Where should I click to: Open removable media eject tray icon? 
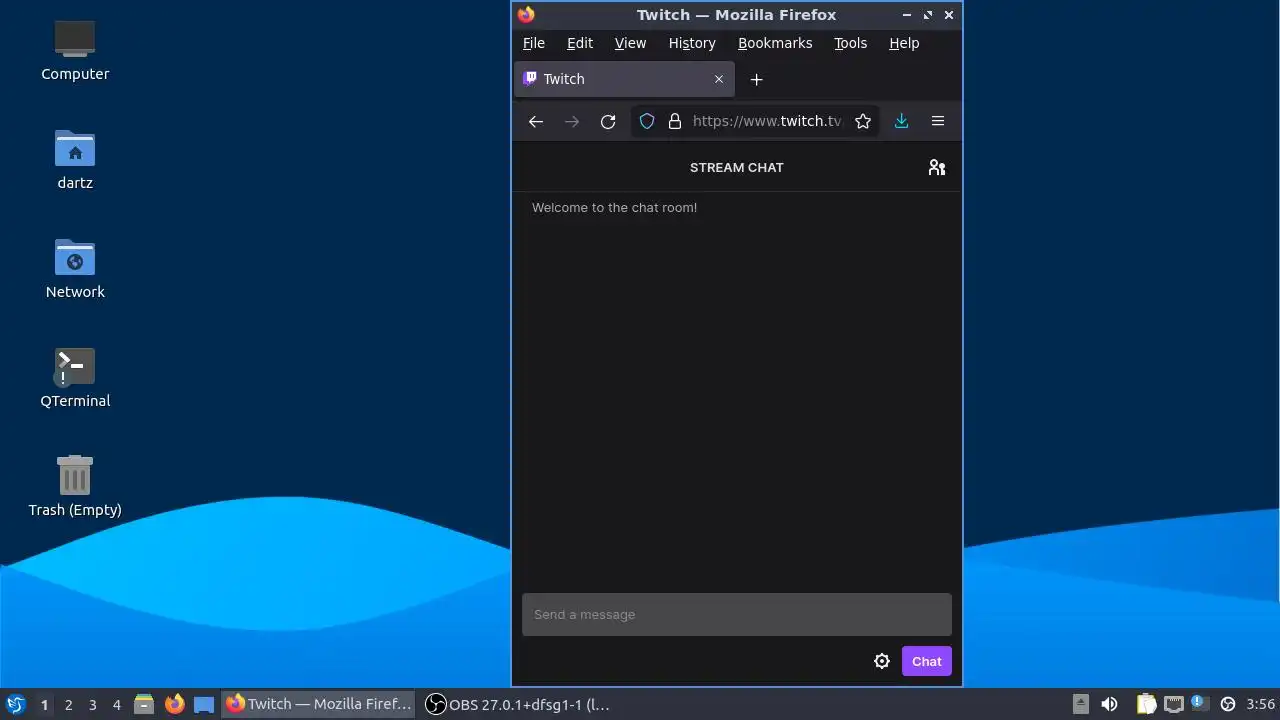(1081, 704)
